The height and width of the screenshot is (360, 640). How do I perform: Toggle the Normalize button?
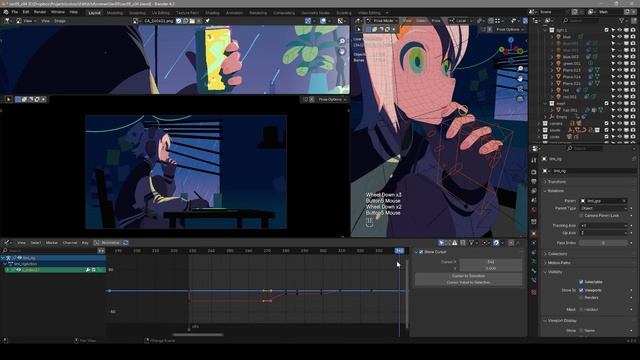point(107,242)
